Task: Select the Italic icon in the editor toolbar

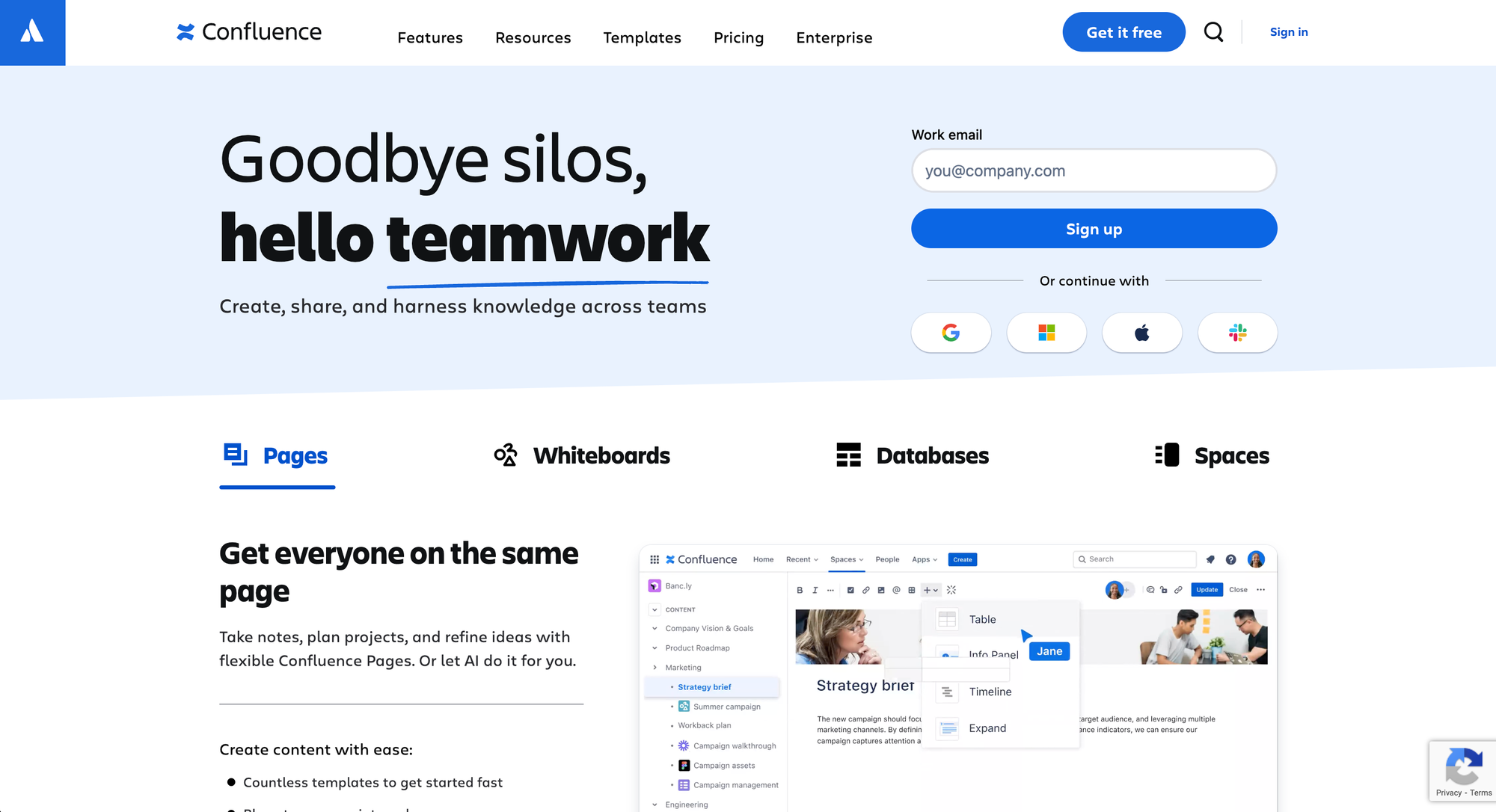Action: [x=815, y=590]
